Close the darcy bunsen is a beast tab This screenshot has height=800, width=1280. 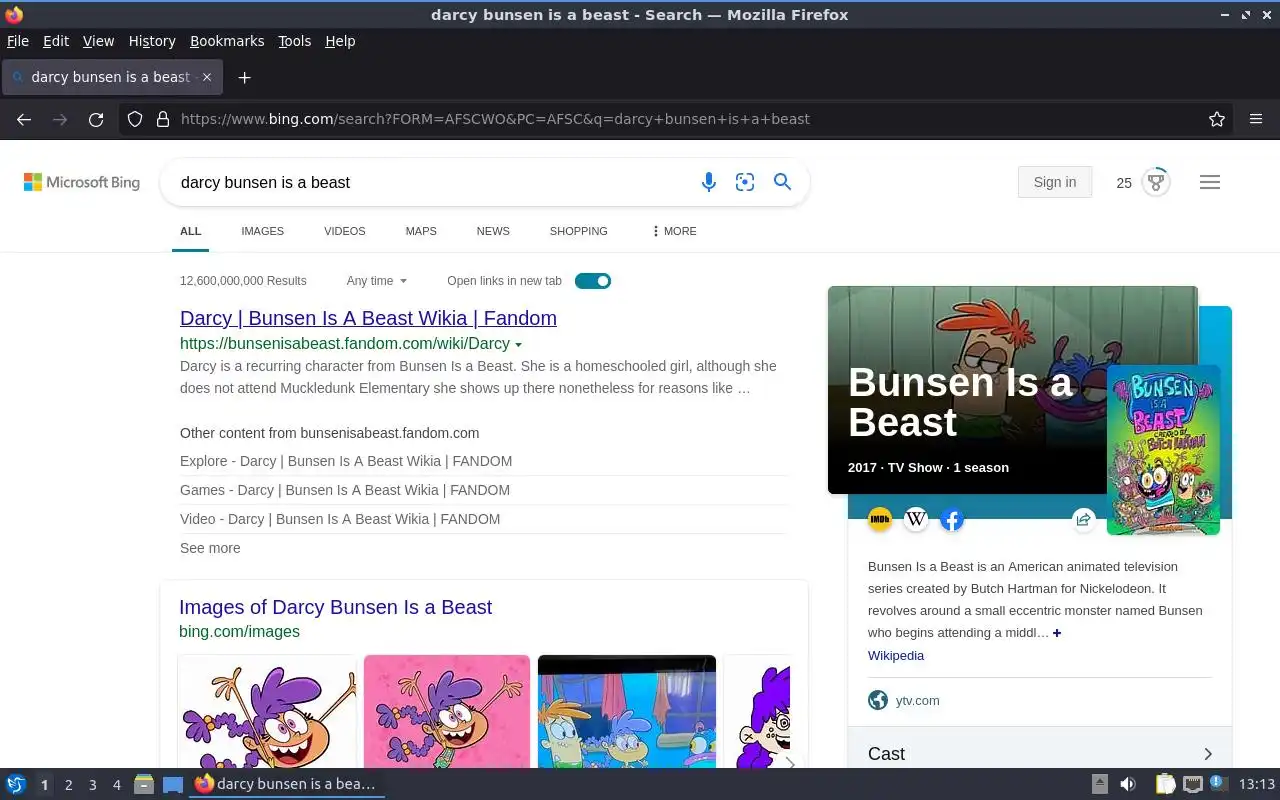tap(207, 77)
